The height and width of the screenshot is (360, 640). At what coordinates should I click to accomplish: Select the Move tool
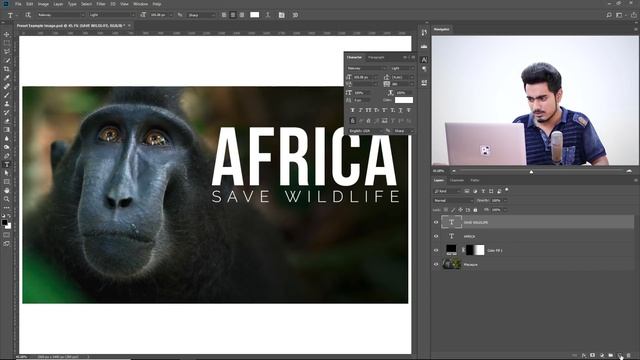[7, 34]
